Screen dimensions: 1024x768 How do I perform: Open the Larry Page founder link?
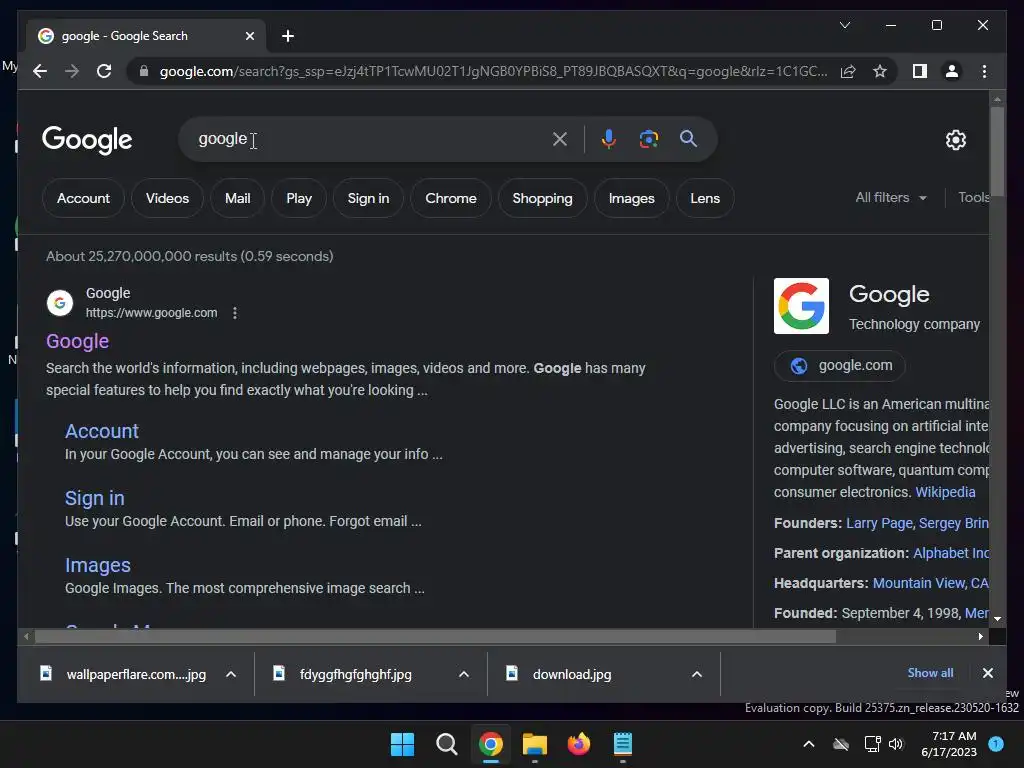(879, 523)
